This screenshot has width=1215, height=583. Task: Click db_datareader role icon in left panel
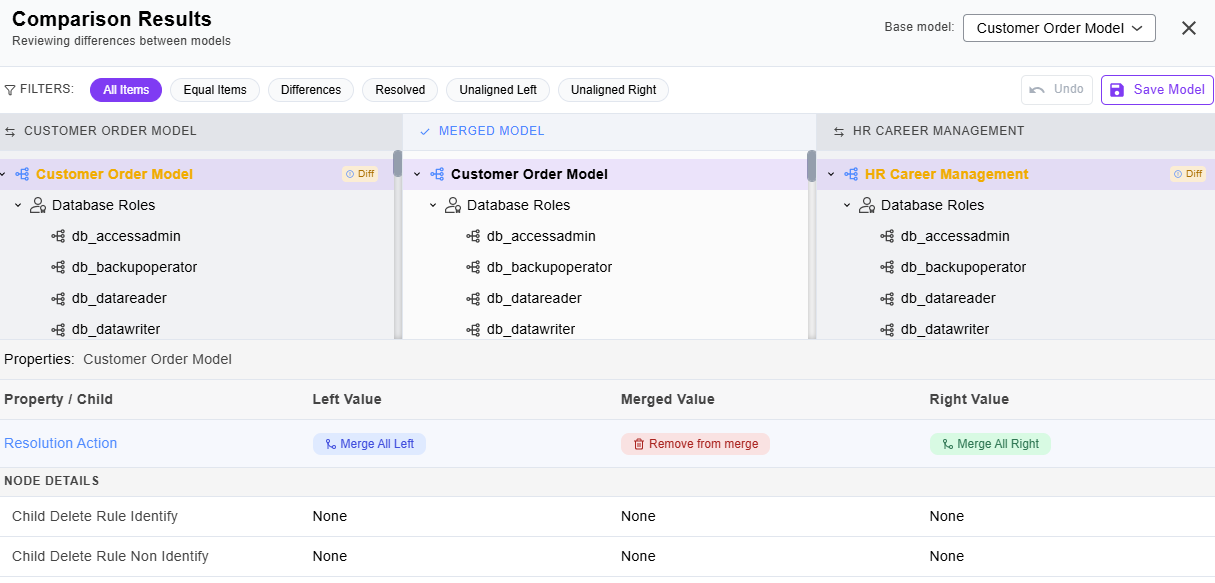click(58, 298)
